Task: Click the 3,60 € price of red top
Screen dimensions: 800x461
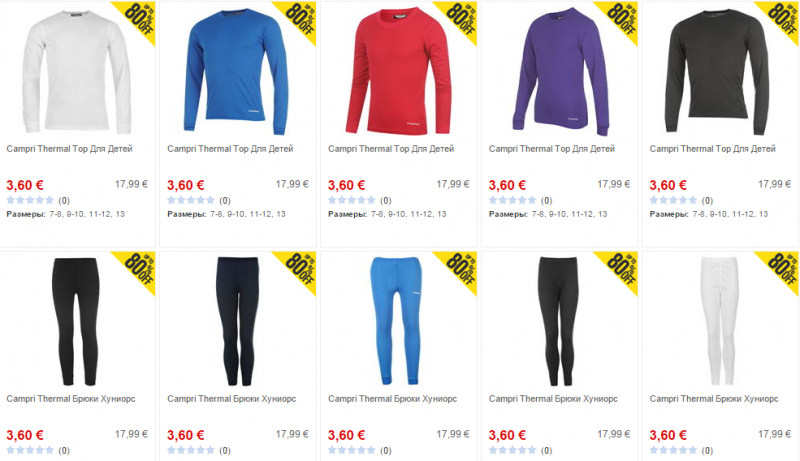Action: (x=346, y=185)
